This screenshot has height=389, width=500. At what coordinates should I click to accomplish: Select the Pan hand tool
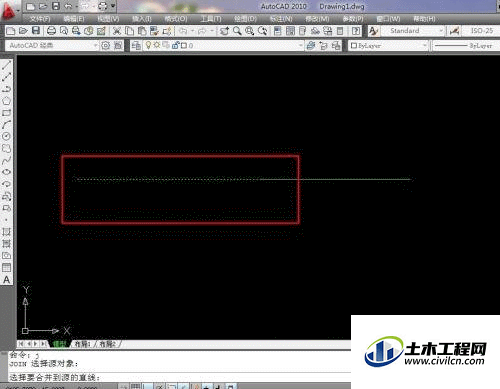point(224,31)
